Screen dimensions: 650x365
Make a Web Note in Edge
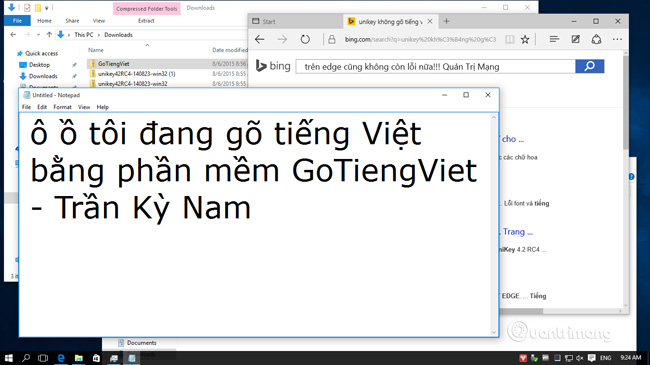coord(575,39)
